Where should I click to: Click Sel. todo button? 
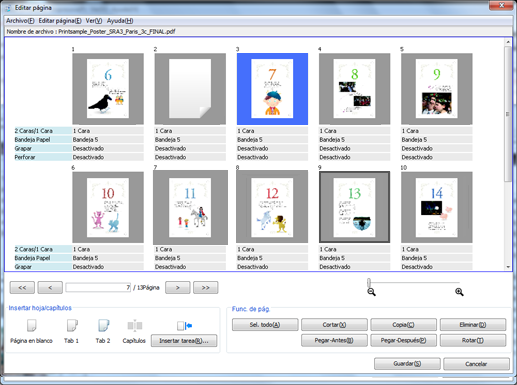(265, 324)
